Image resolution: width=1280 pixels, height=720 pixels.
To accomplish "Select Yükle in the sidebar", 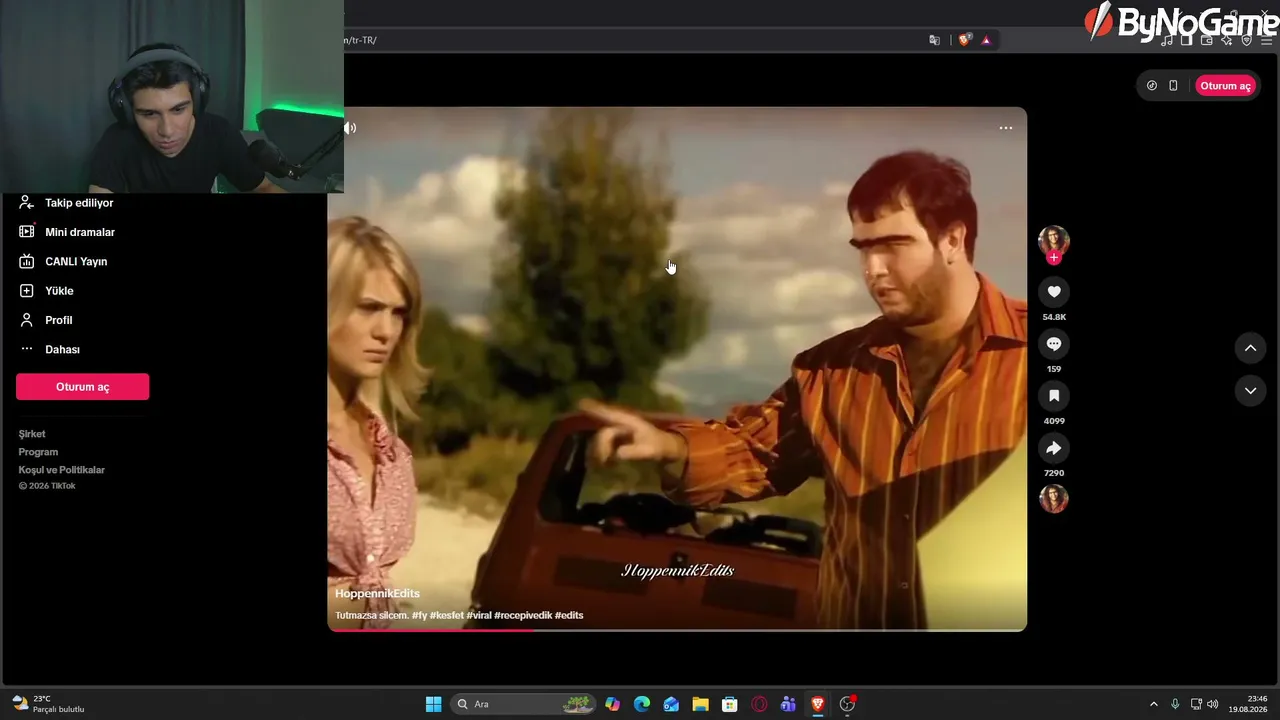I will (x=46, y=291).
